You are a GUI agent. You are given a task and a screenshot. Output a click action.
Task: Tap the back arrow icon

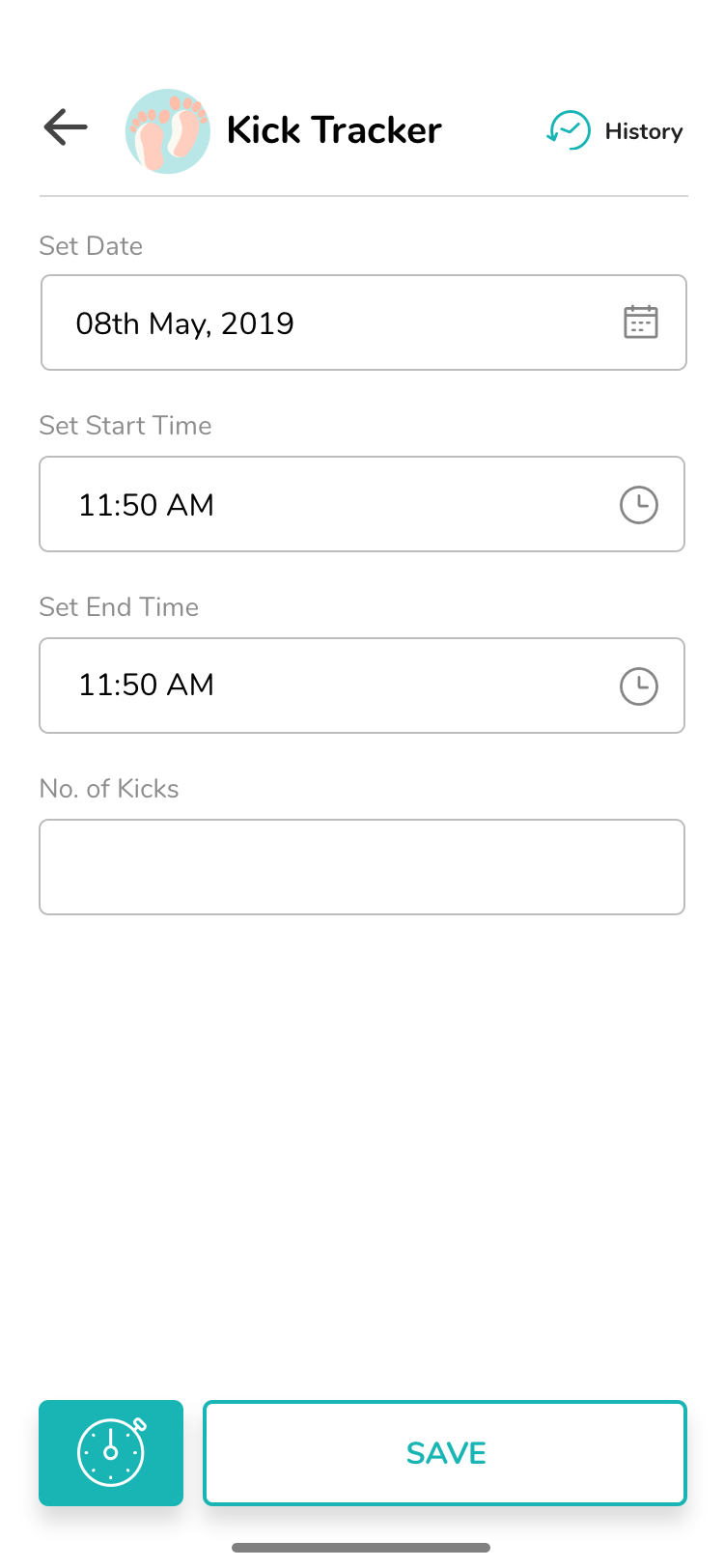(66, 127)
